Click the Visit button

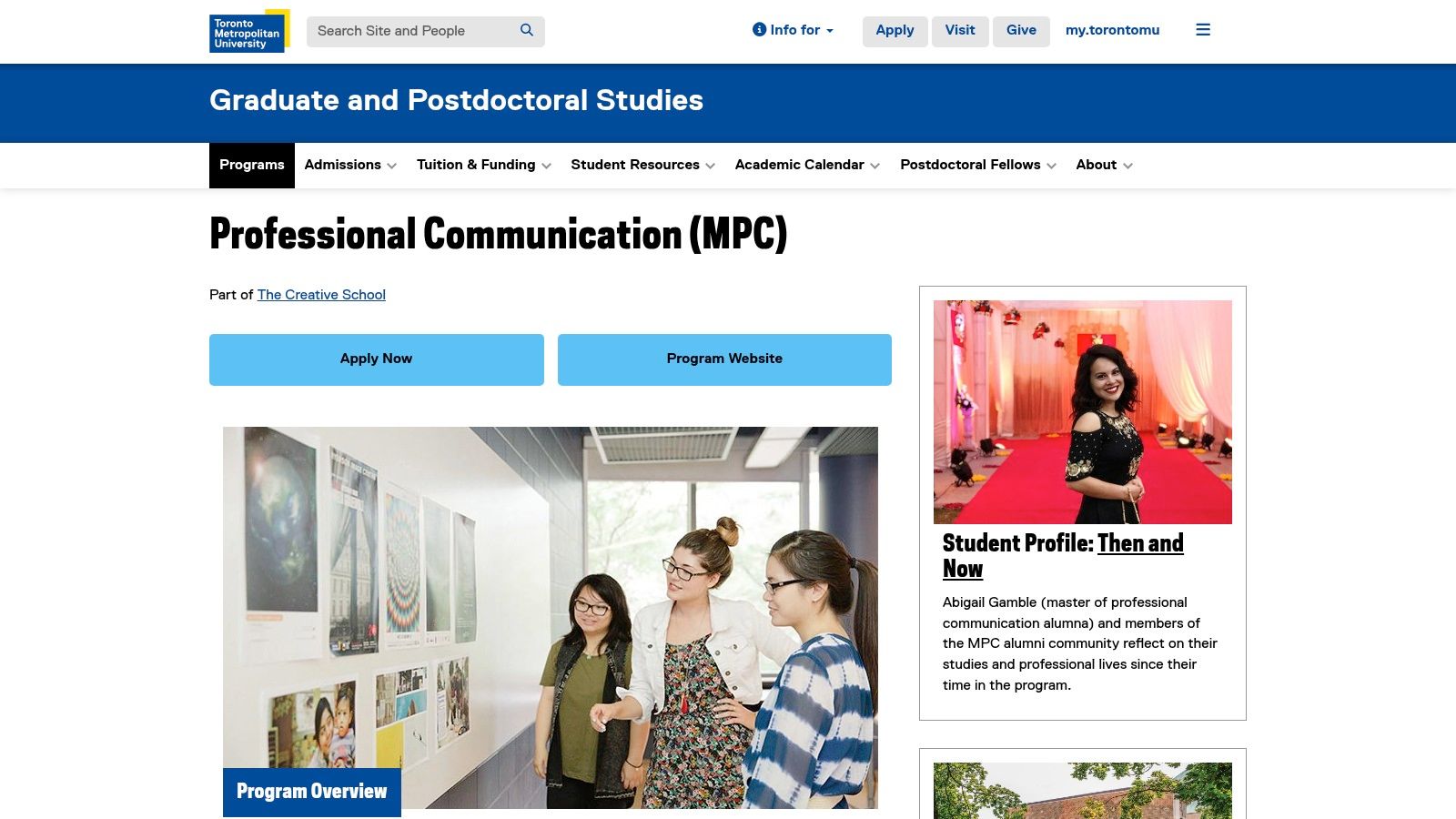[x=960, y=31]
